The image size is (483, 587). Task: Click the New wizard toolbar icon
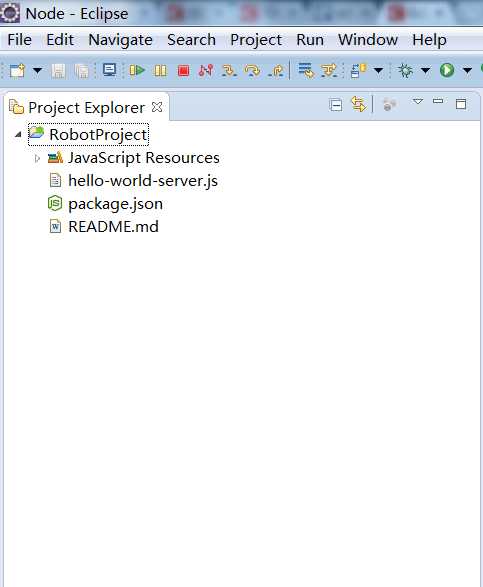pos(17,70)
